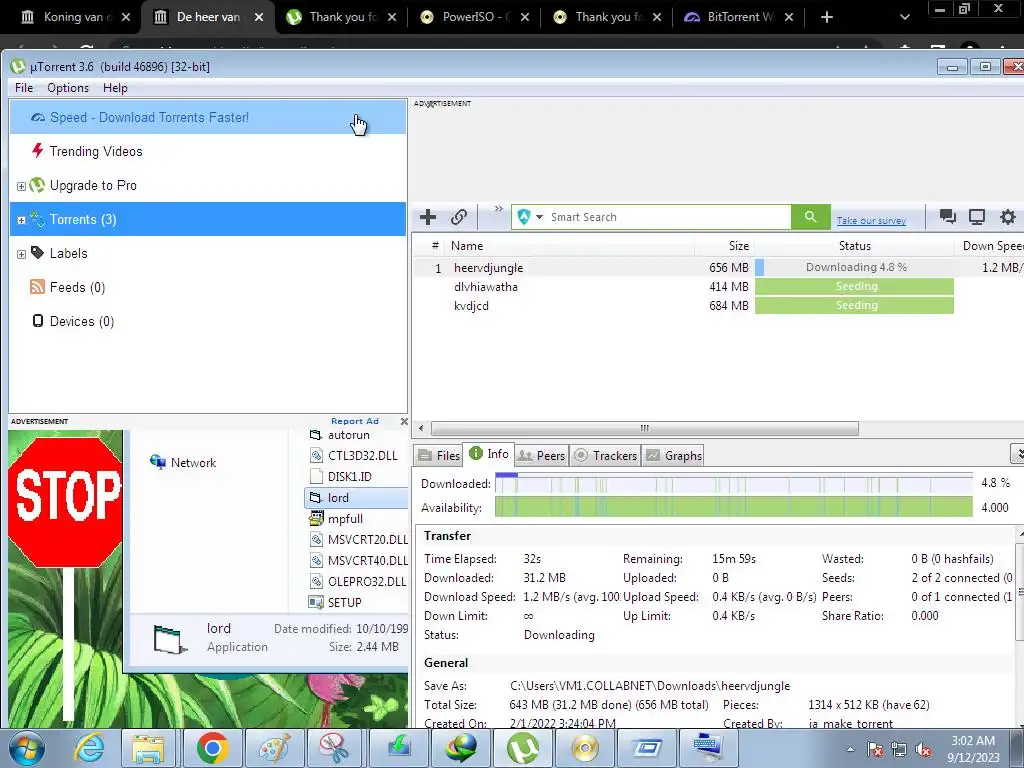
Task: Click the search provider shield icon
Action: point(524,217)
